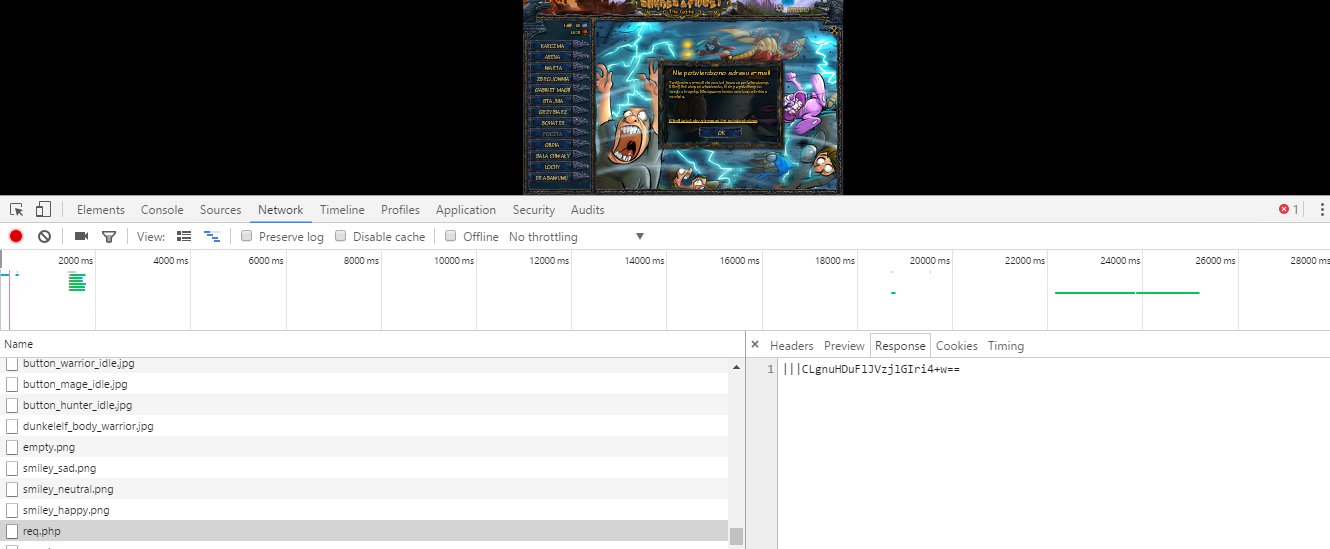Image resolution: width=1330 pixels, height=549 pixels.
Task: Clear the network log with the circle-slash icon
Action: coord(45,237)
